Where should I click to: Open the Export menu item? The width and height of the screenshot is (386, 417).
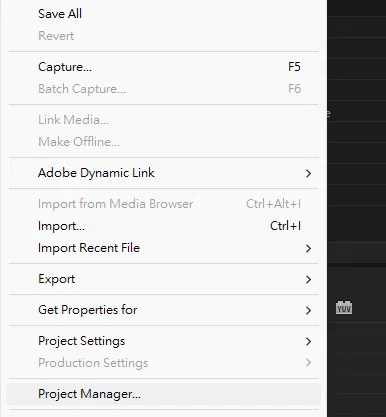pyautogui.click(x=163, y=279)
